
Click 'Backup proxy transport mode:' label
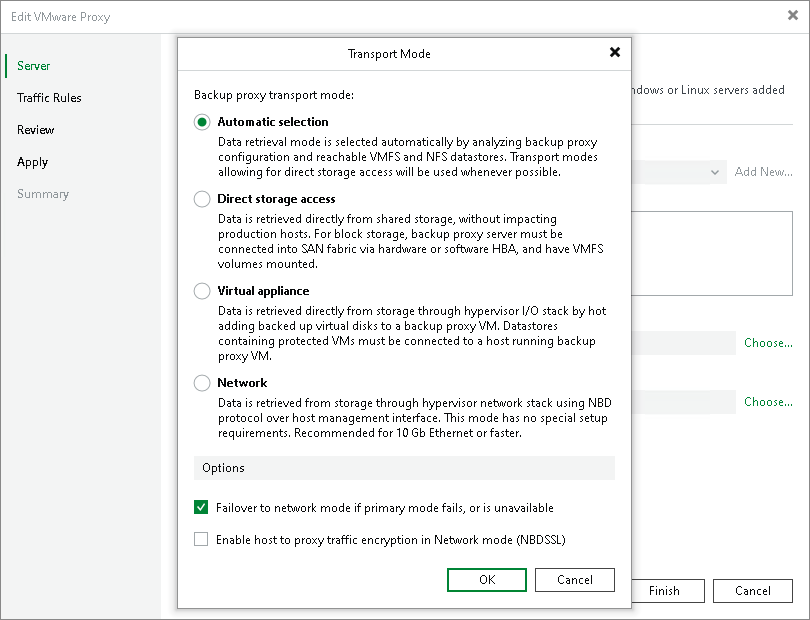click(274, 95)
